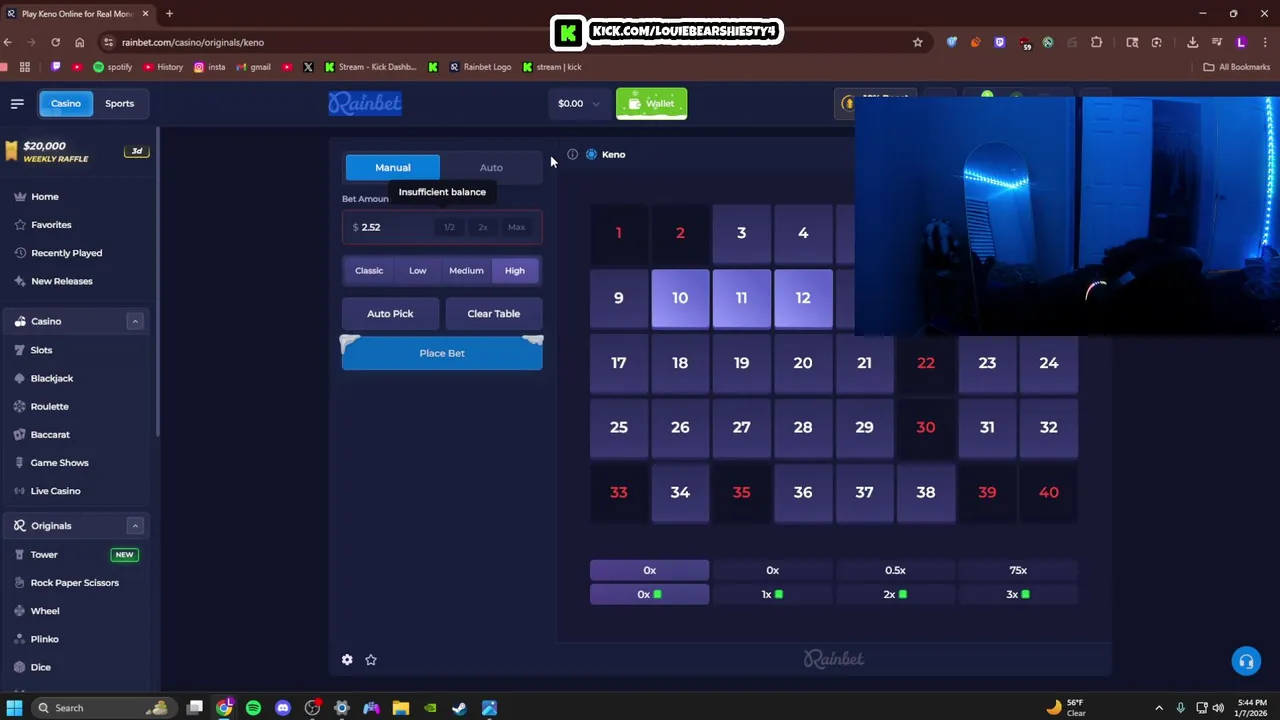Viewport: 1280px width, 720px height.
Task: Open Favorites in sidebar
Action: click(x=51, y=225)
